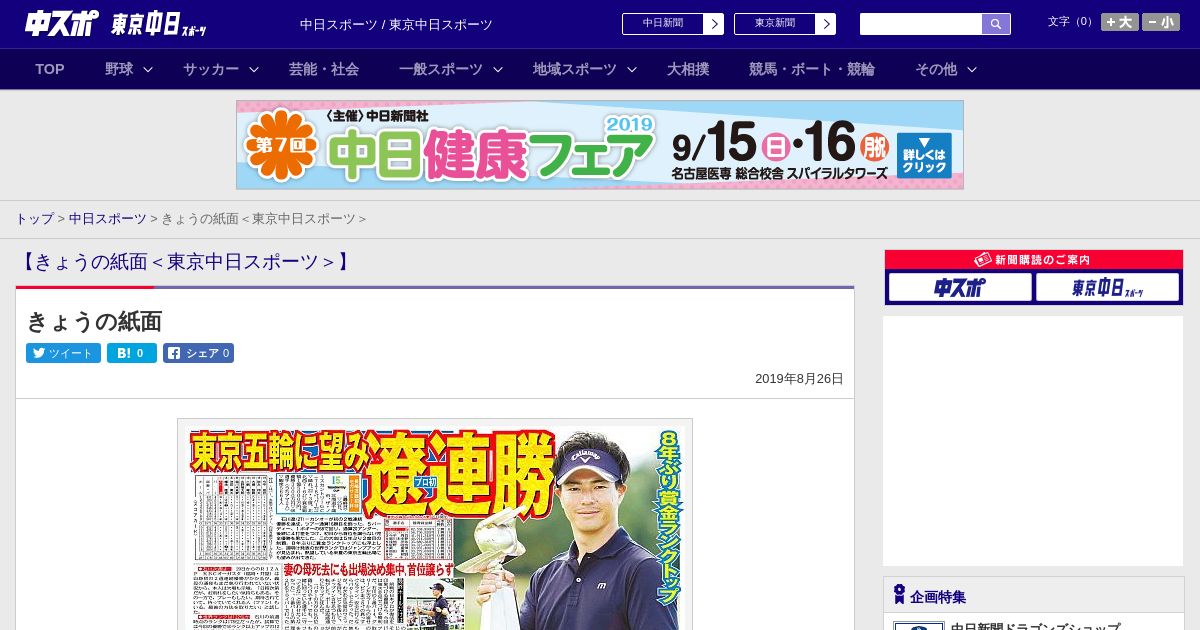1200x630 pixels.
Task: Go to 中日スポーツ breadcrumb link
Action: pos(108,219)
